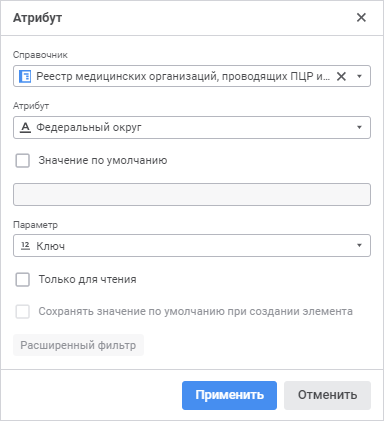Screen dimensions: 384x421
Task: Click the Применить button
Action: 229,395
